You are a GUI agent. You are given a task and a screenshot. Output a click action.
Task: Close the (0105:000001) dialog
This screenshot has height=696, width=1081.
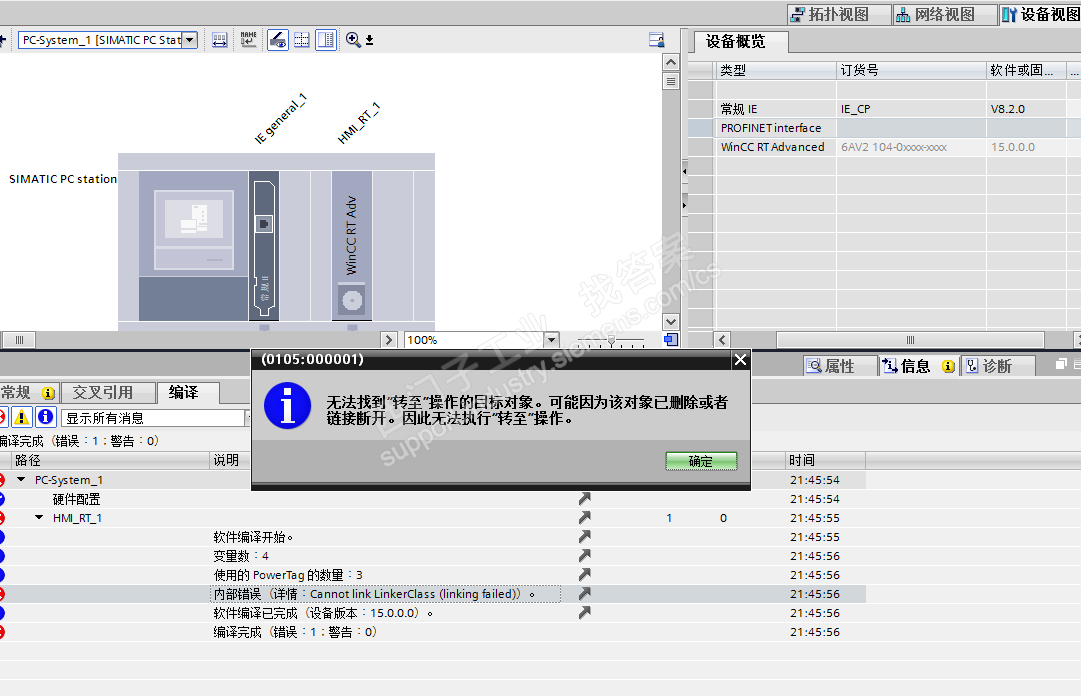(x=740, y=359)
